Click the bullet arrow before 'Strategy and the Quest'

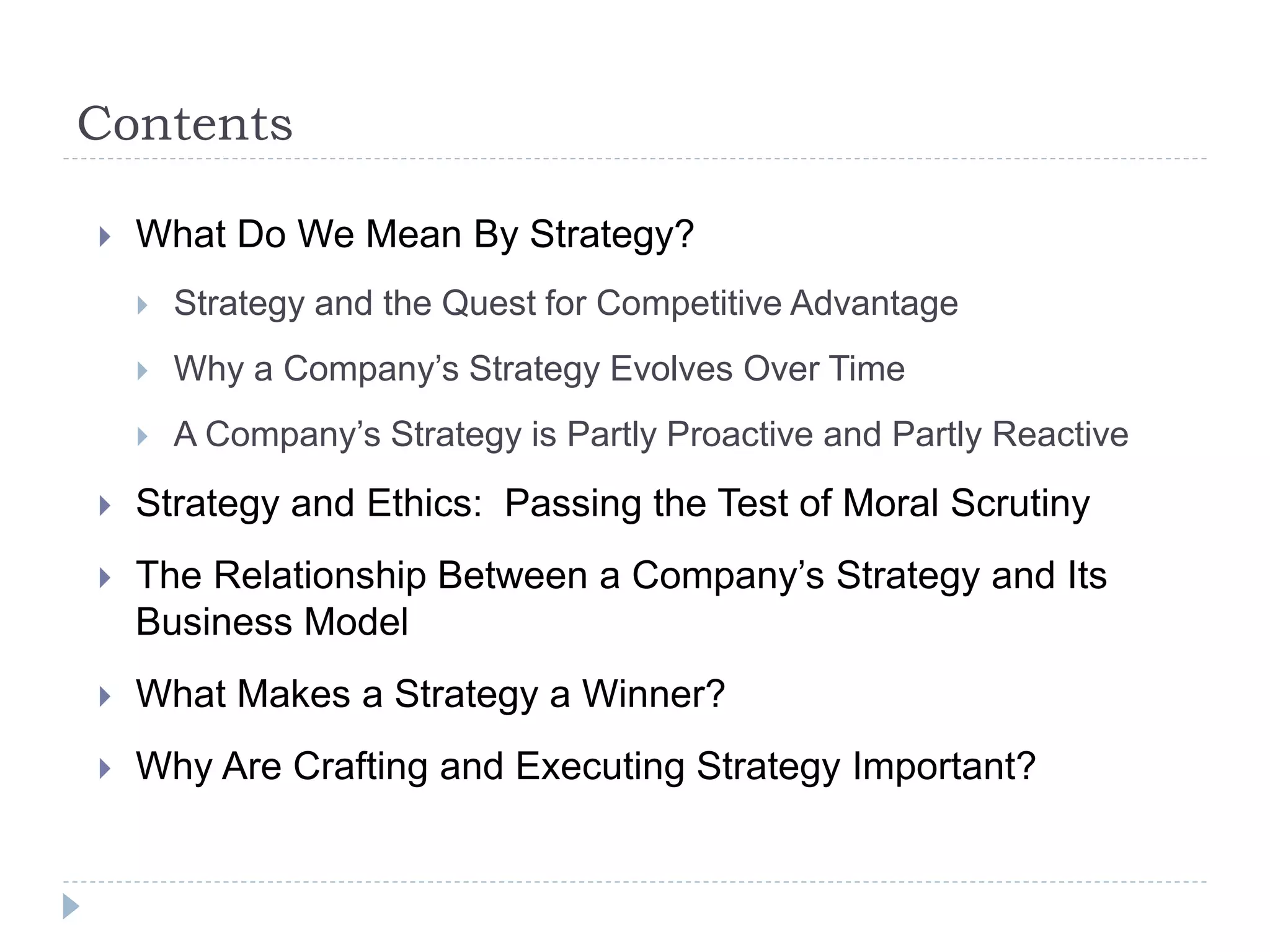(143, 305)
